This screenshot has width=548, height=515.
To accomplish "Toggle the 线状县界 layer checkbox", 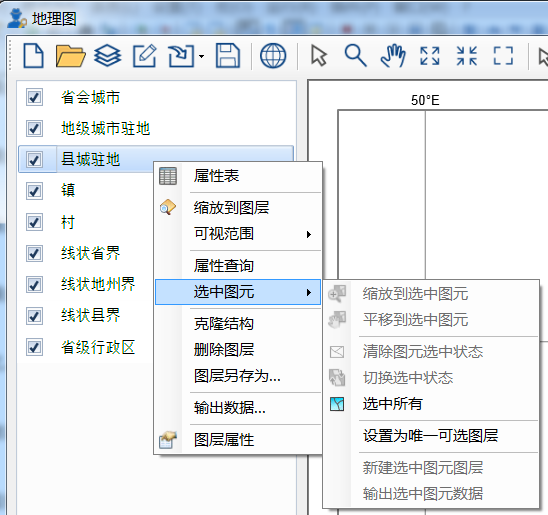I will click(x=34, y=316).
